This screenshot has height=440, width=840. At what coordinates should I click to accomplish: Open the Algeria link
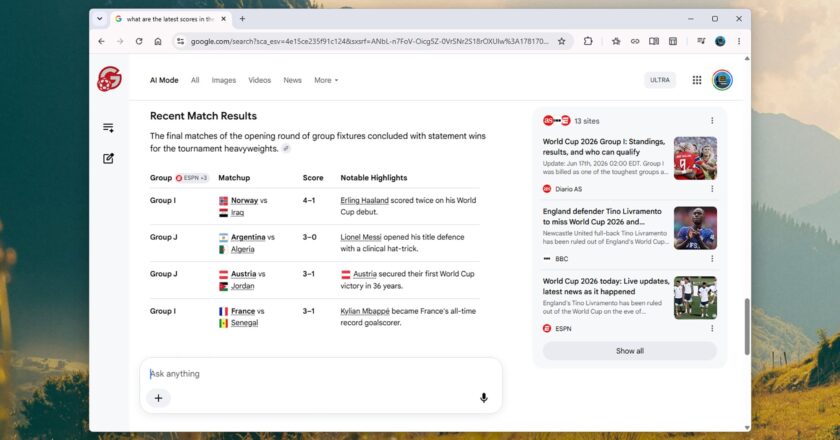(x=243, y=249)
